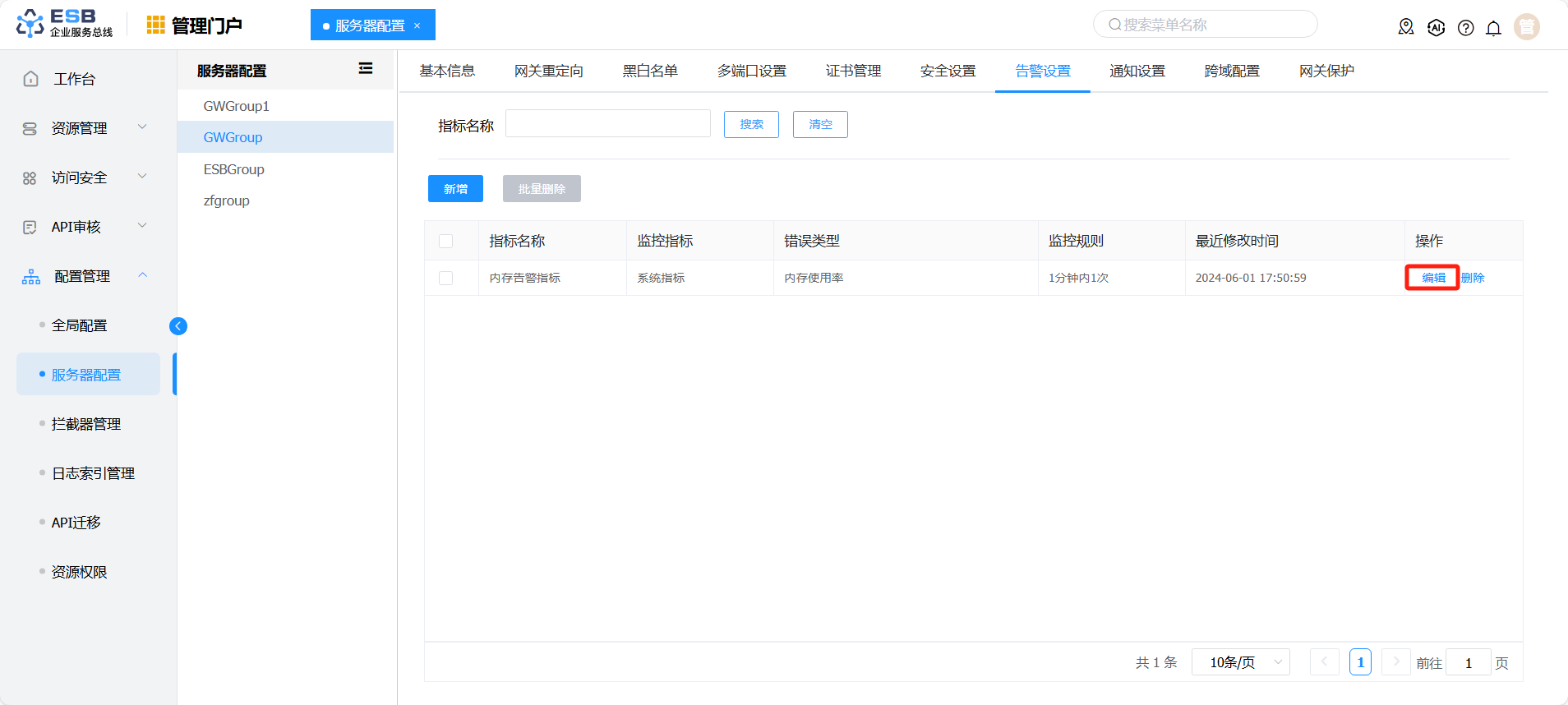Click the location badge icon in header
Image resolution: width=1568 pixels, height=705 pixels.
(x=1406, y=27)
